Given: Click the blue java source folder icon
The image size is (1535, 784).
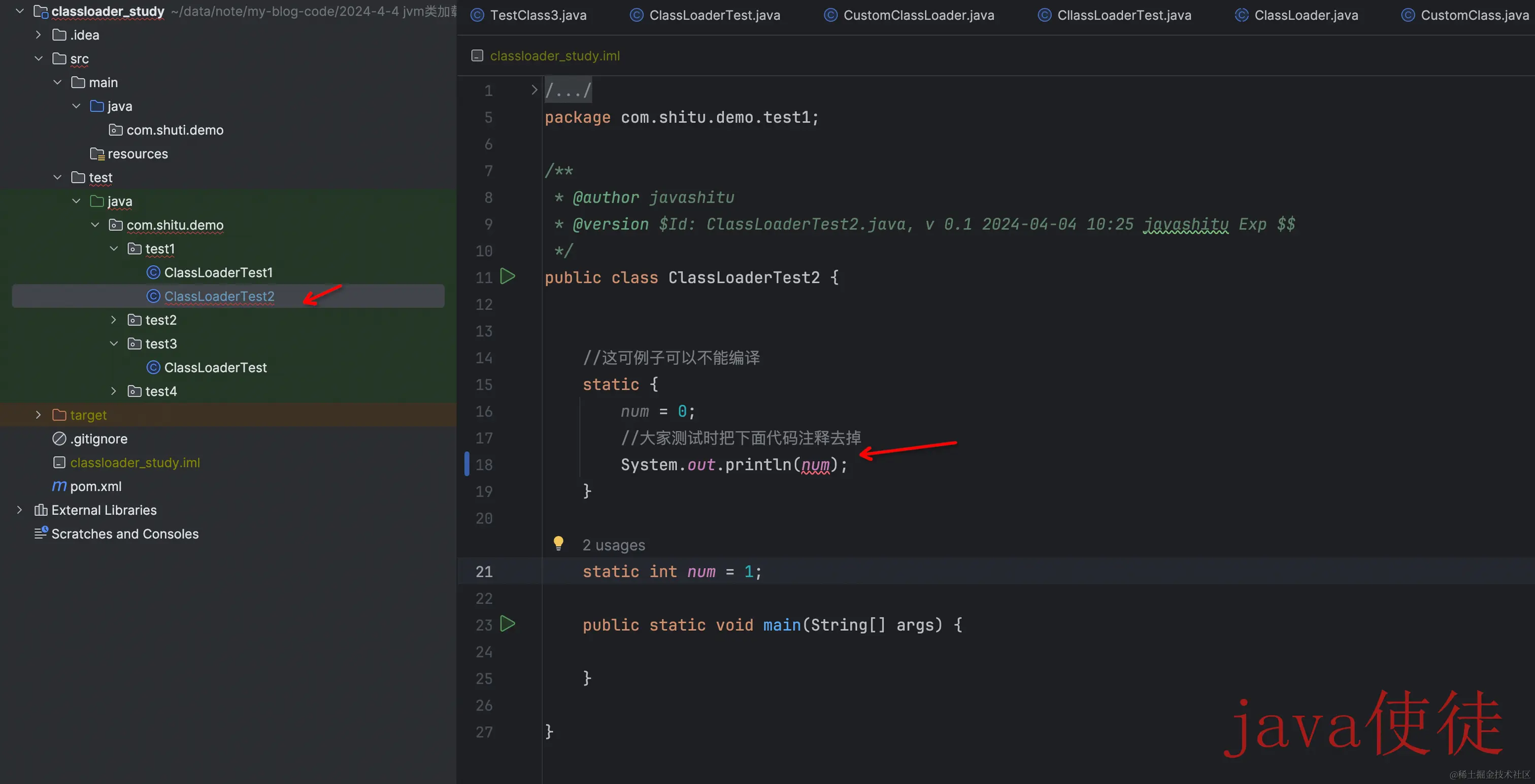Looking at the screenshot, I should pyautogui.click(x=96, y=106).
